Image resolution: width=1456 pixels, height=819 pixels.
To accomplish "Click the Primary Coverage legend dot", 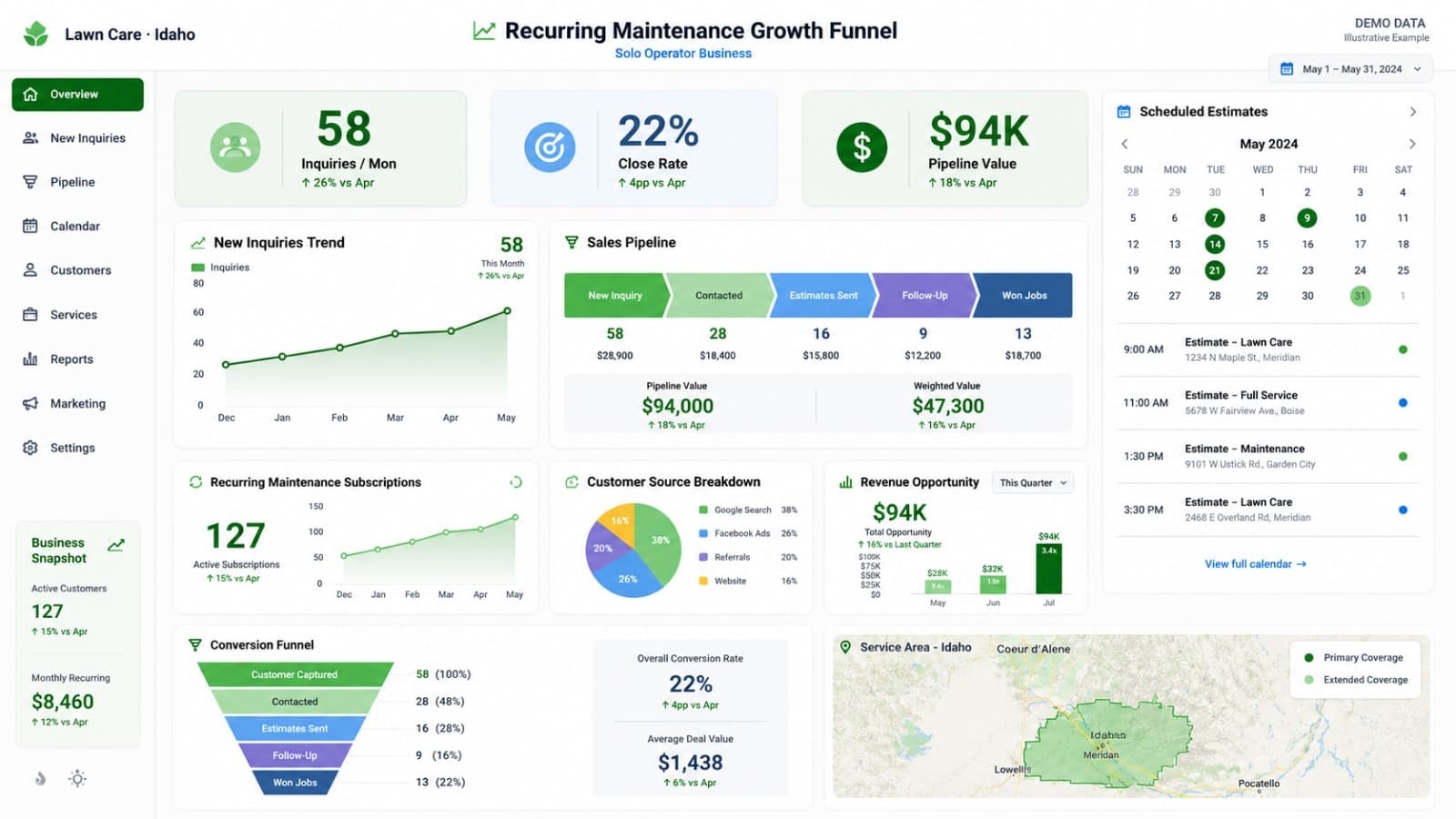I will (1309, 658).
